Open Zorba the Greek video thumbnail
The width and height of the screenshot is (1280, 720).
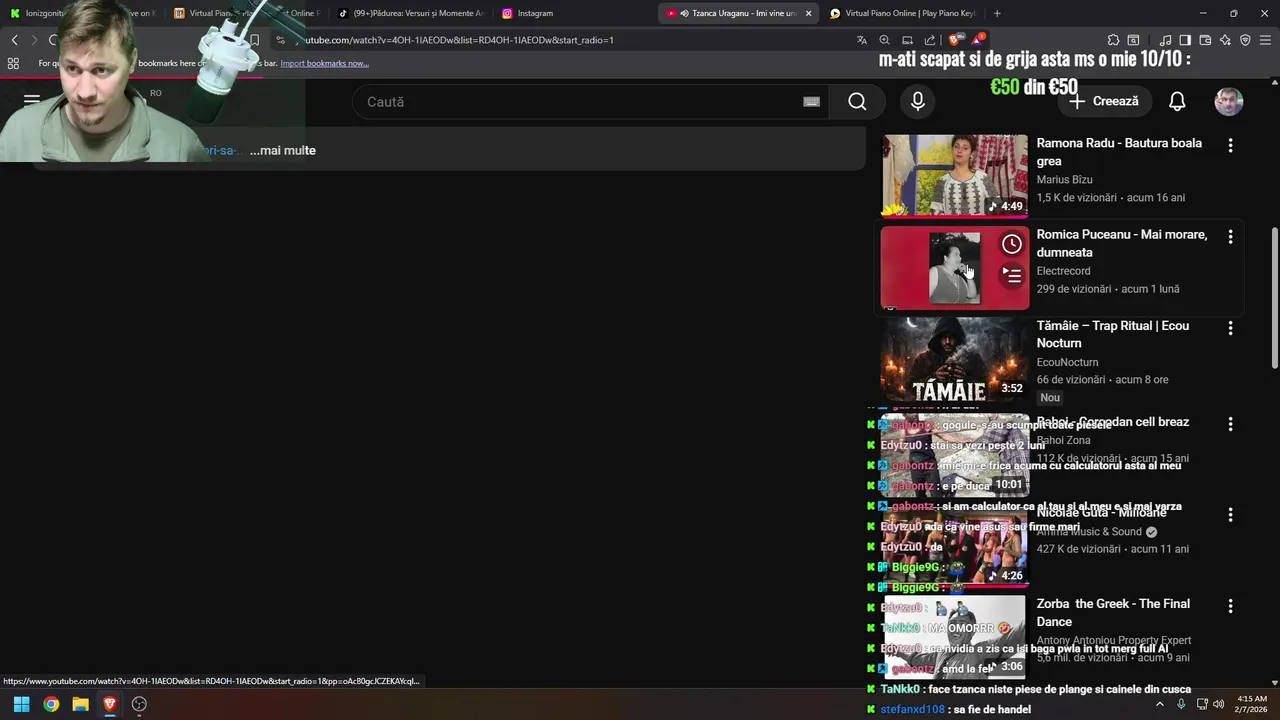(x=954, y=638)
